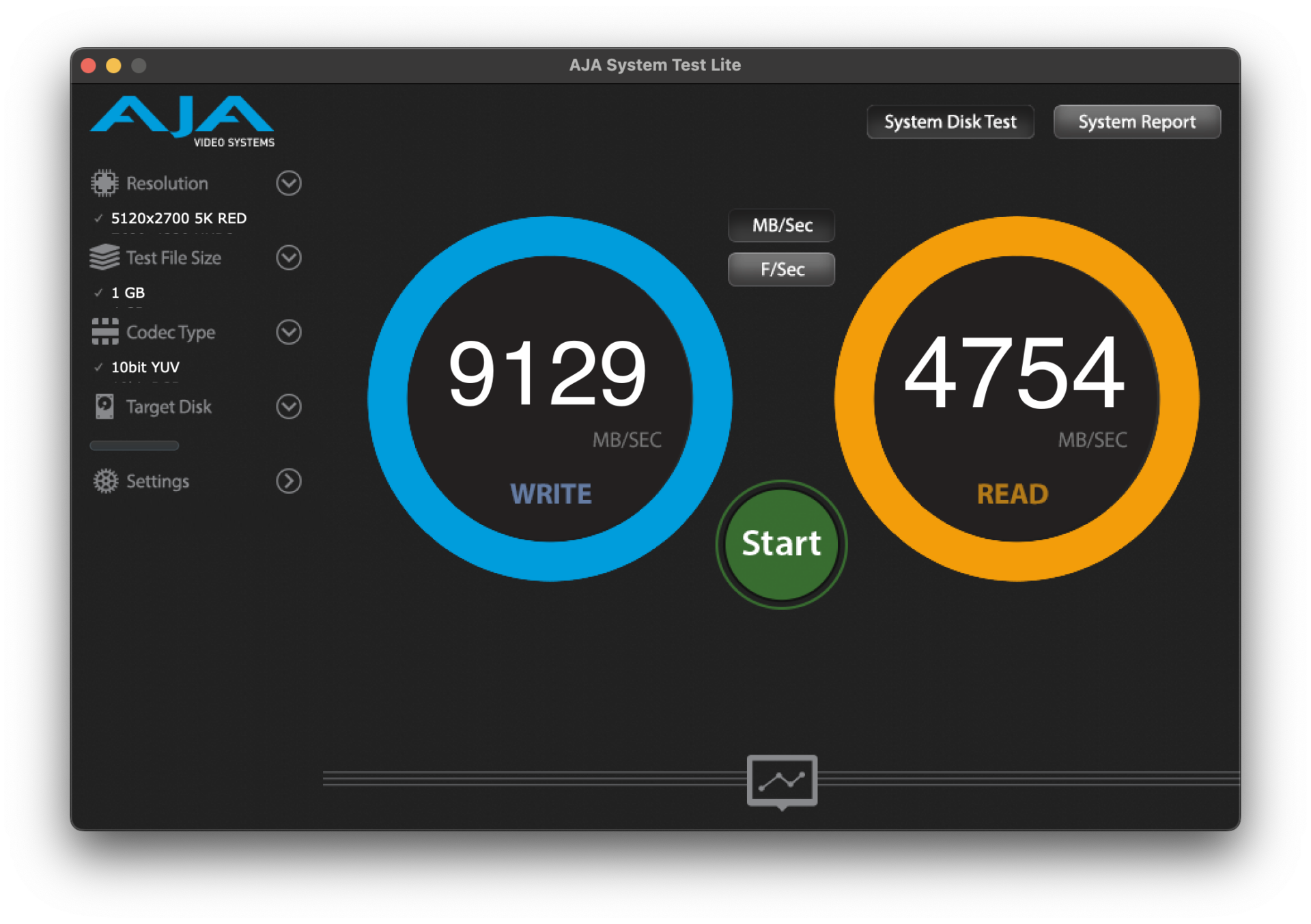Click the Codec Type label
Screen dimensions: 1311x924
click(171, 332)
